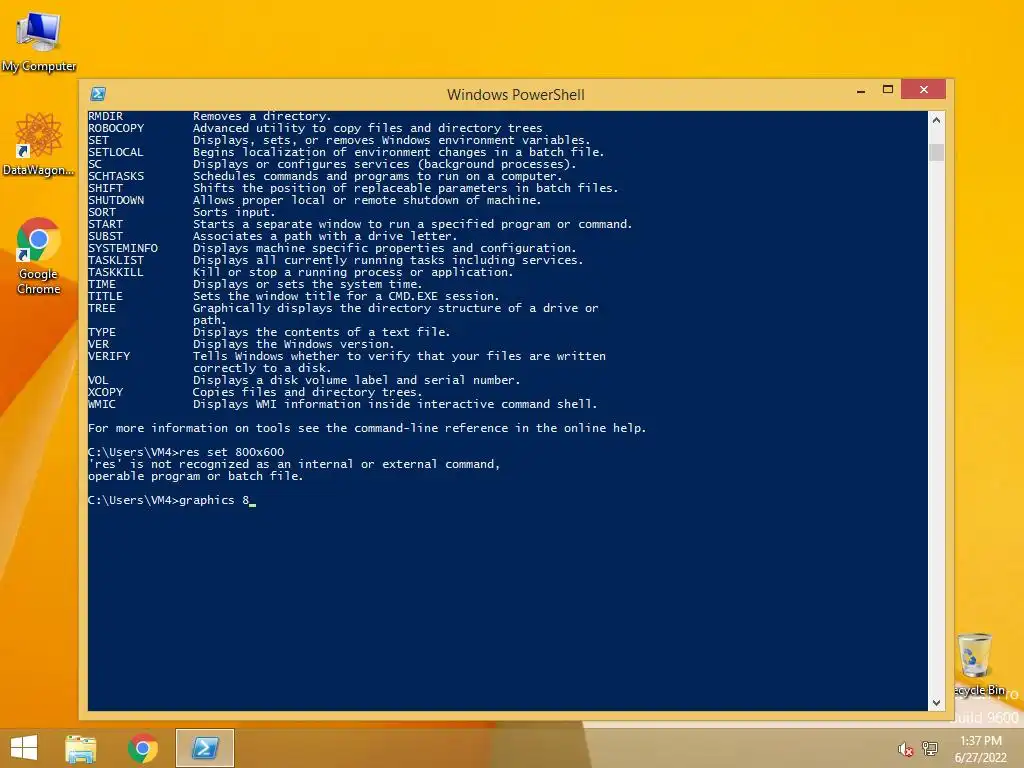Click the SUBST command row

click(273, 236)
